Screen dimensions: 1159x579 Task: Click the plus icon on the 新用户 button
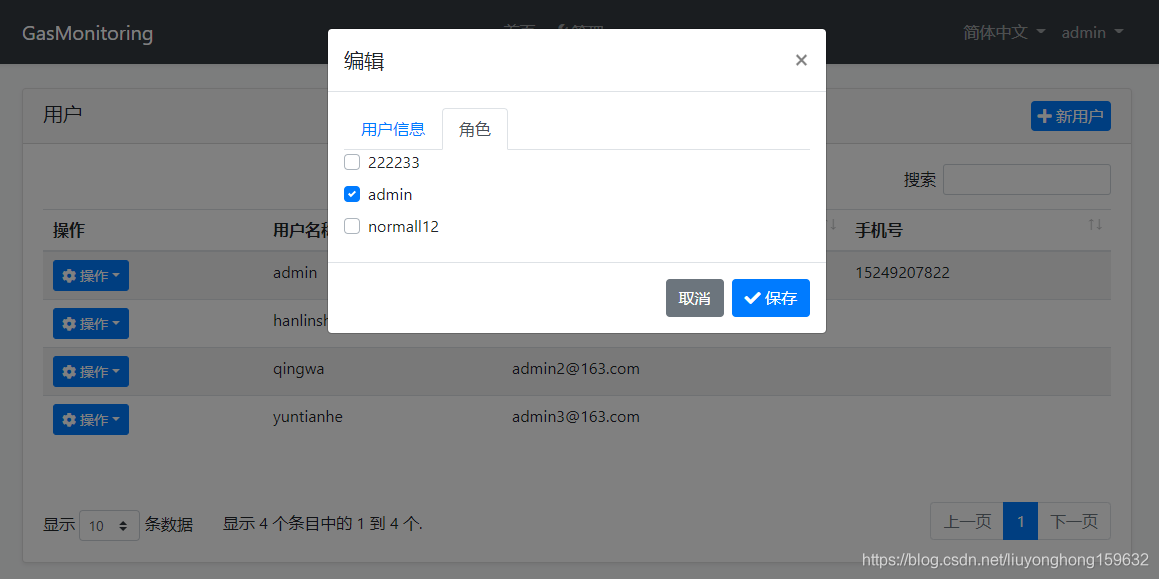pos(1046,116)
